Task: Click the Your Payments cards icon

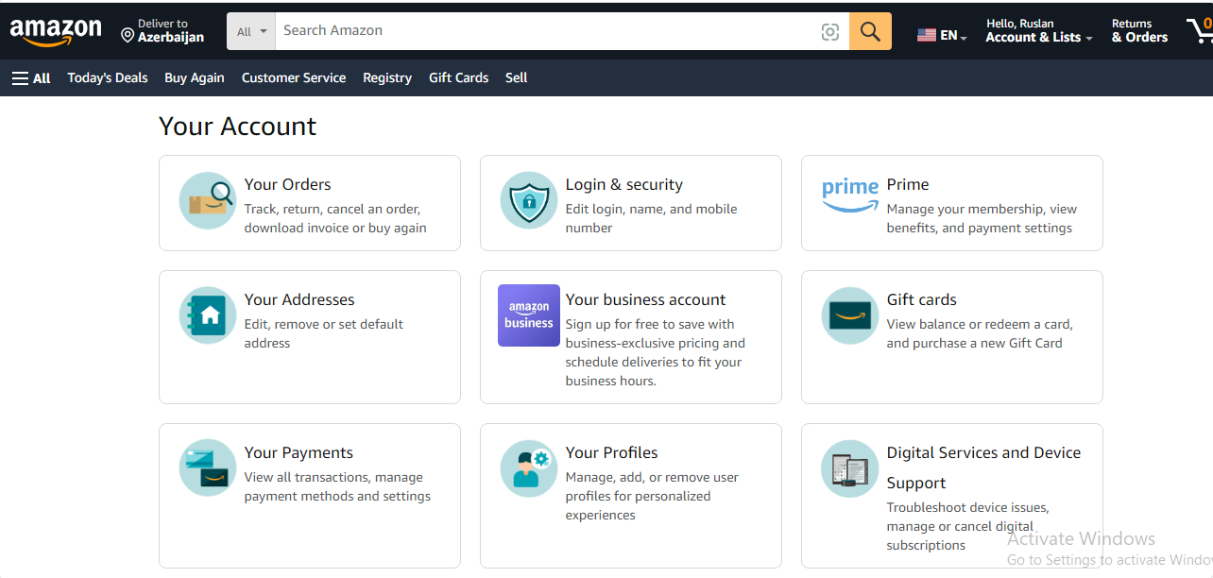Action: click(x=208, y=468)
